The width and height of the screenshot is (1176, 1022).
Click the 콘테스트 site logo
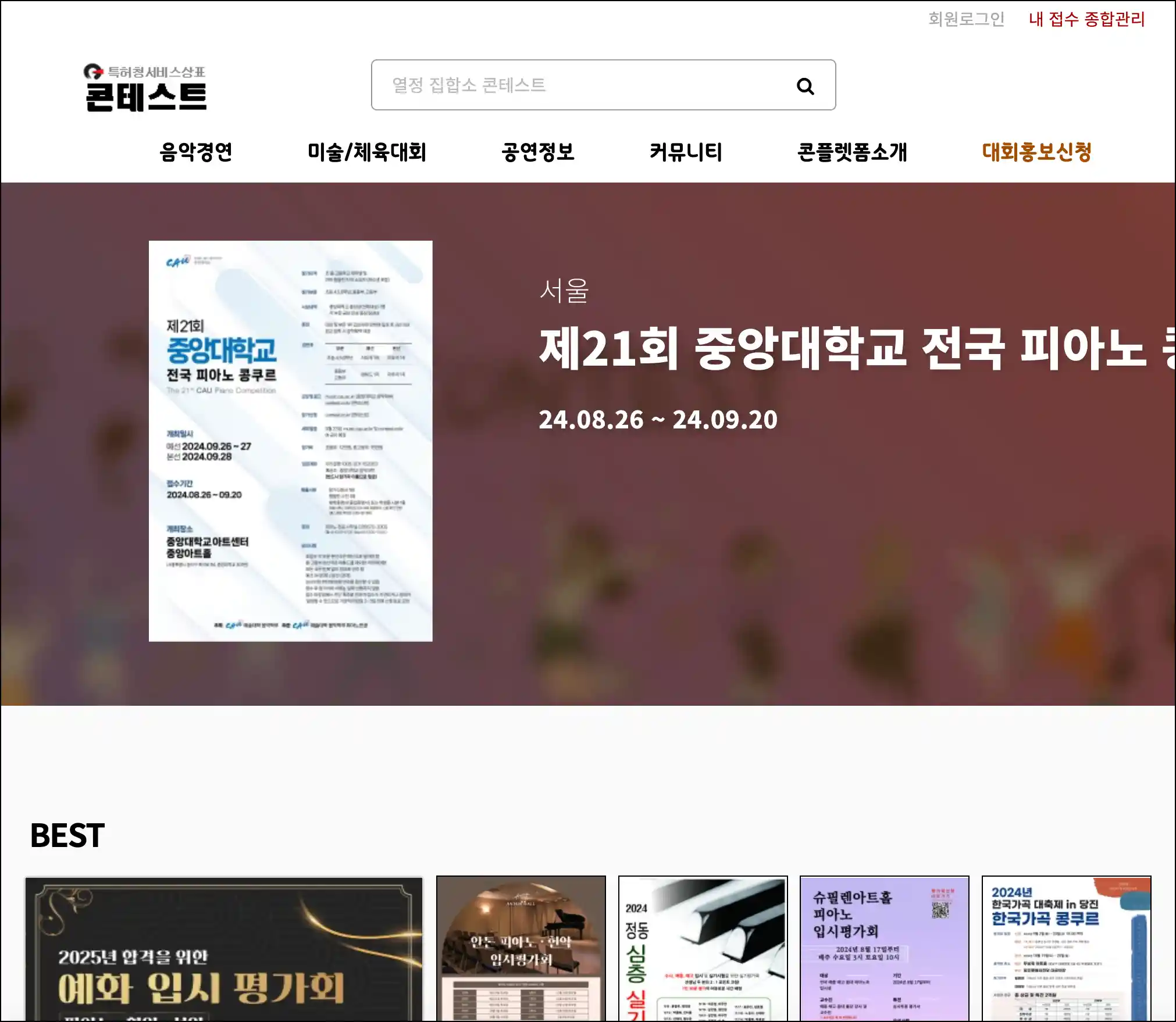click(145, 88)
